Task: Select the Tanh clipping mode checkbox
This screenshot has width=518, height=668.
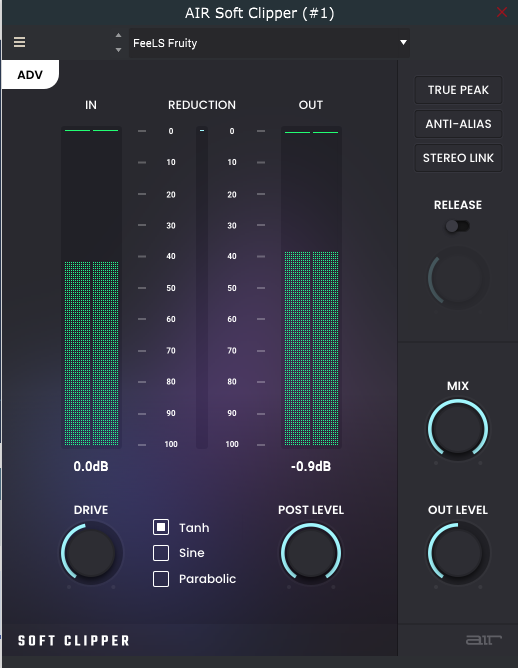Action: tap(161, 527)
